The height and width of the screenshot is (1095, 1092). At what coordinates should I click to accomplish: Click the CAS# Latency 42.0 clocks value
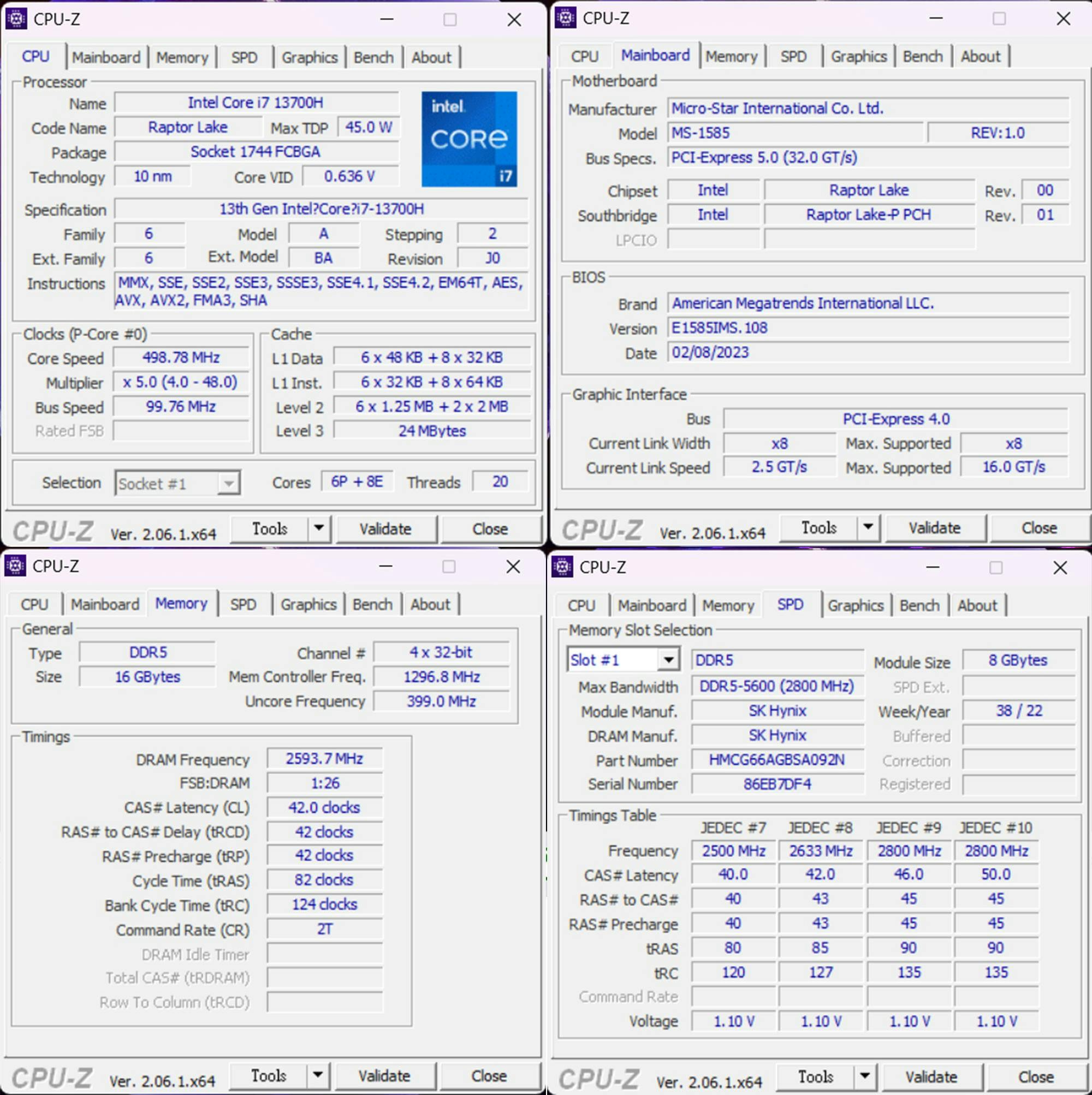pos(324,807)
